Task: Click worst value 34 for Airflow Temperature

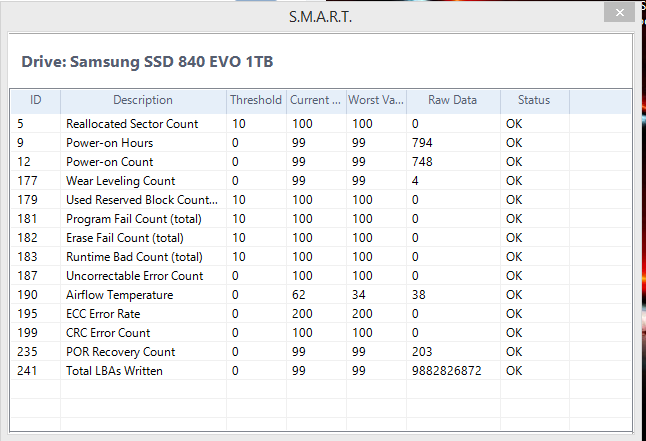Action: [x=359, y=295]
